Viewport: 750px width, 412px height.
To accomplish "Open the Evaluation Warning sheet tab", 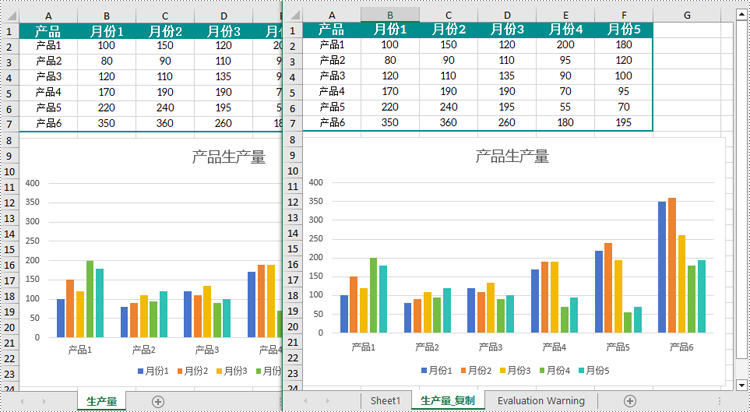I will click(541, 401).
